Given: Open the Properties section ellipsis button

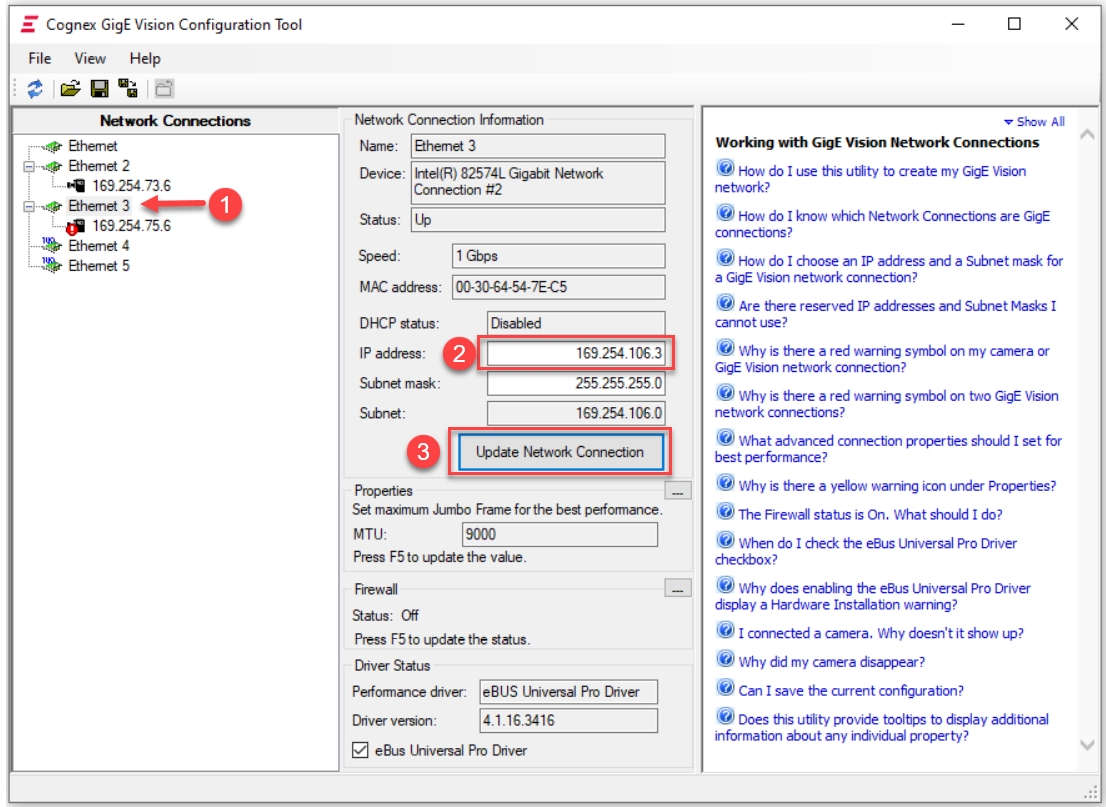Looking at the screenshot, I should (677, 490).
